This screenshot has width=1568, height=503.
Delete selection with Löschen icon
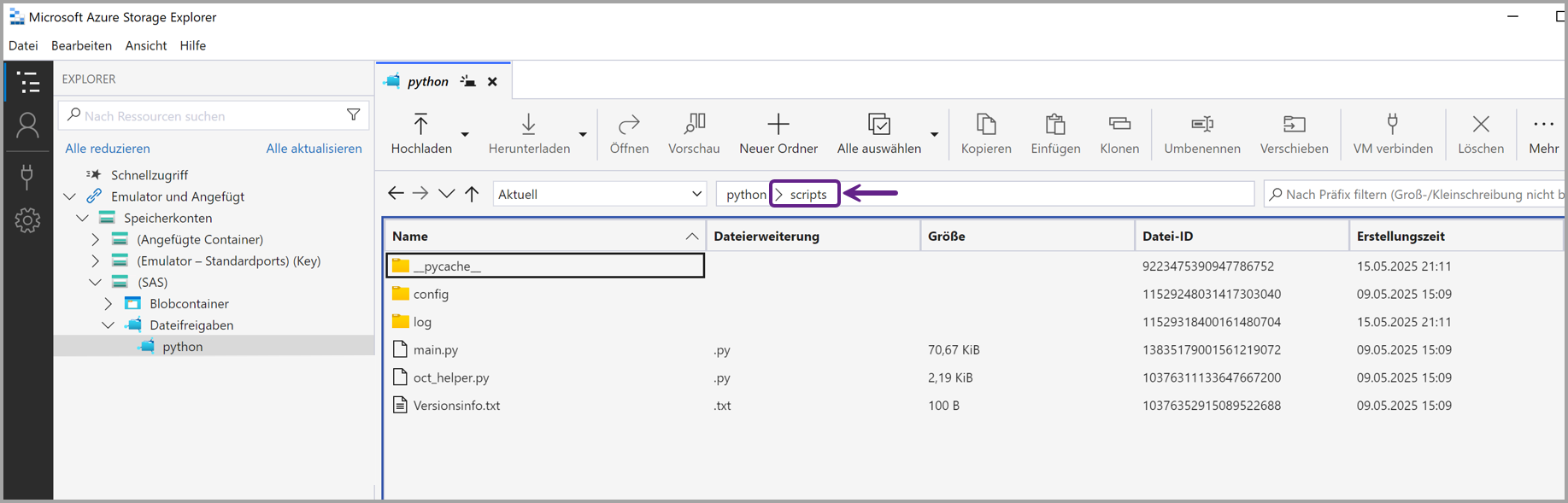(1480, 125)
